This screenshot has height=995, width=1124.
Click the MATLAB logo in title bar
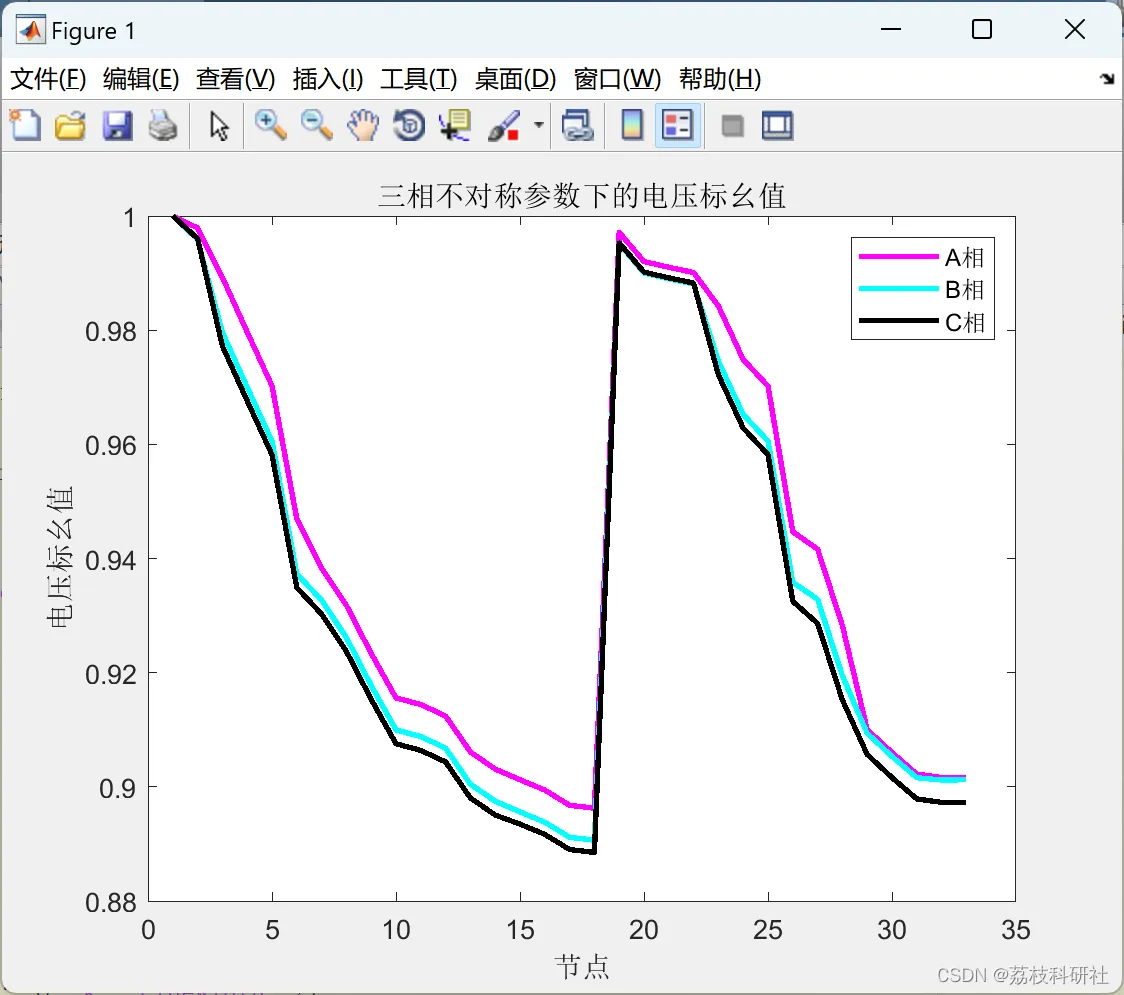31,30
